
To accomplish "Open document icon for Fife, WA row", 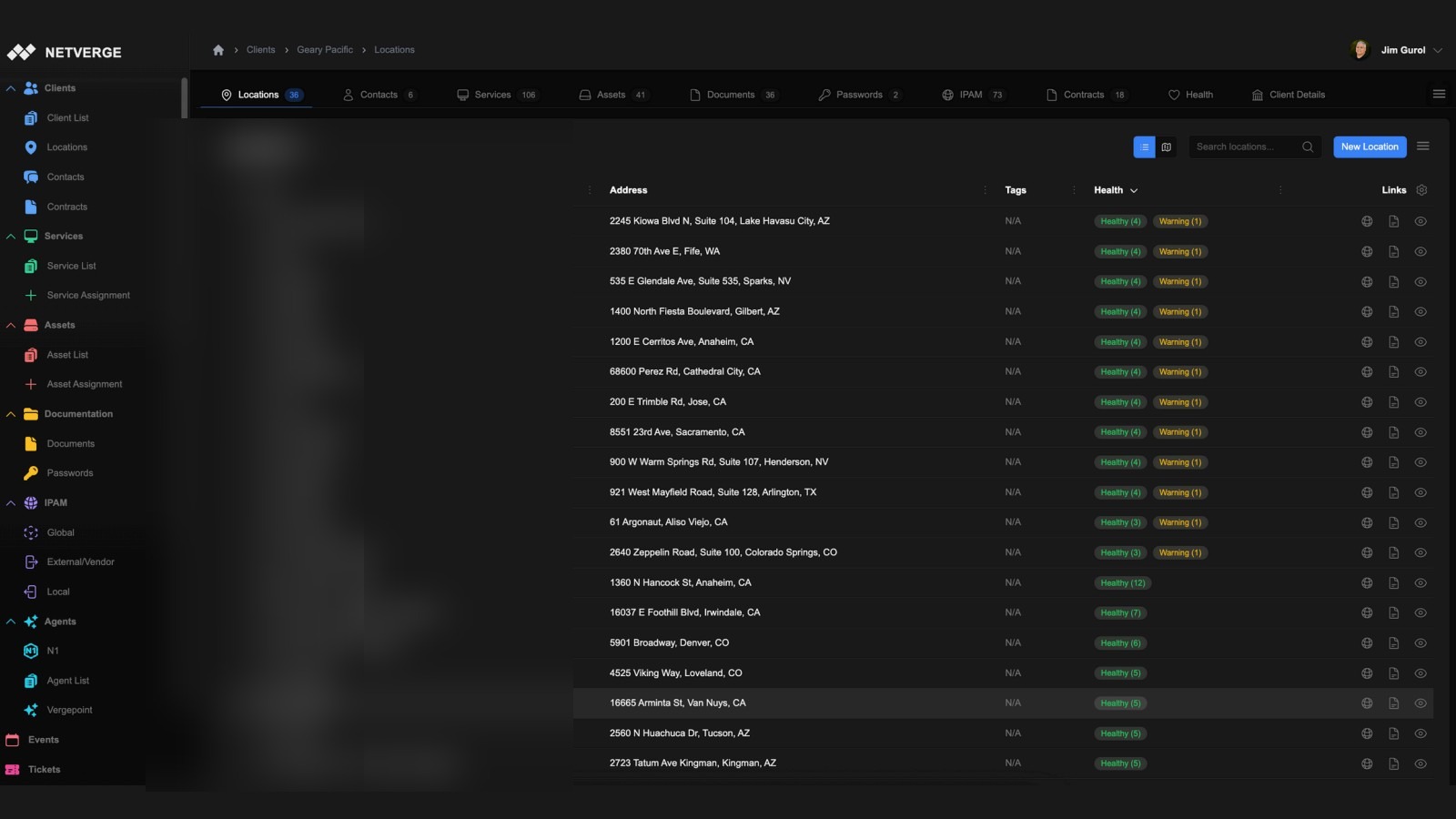I will [1393, 252].
